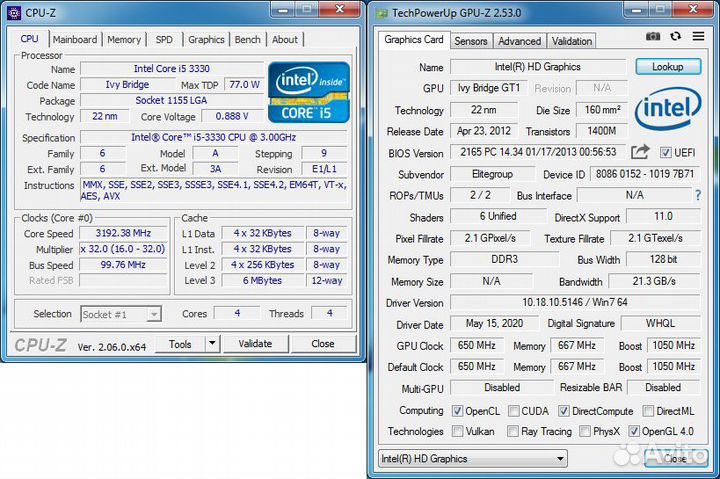This screenshot has height=479, width=720.
Task: Click the Lookup button
Action: (668, 67)
